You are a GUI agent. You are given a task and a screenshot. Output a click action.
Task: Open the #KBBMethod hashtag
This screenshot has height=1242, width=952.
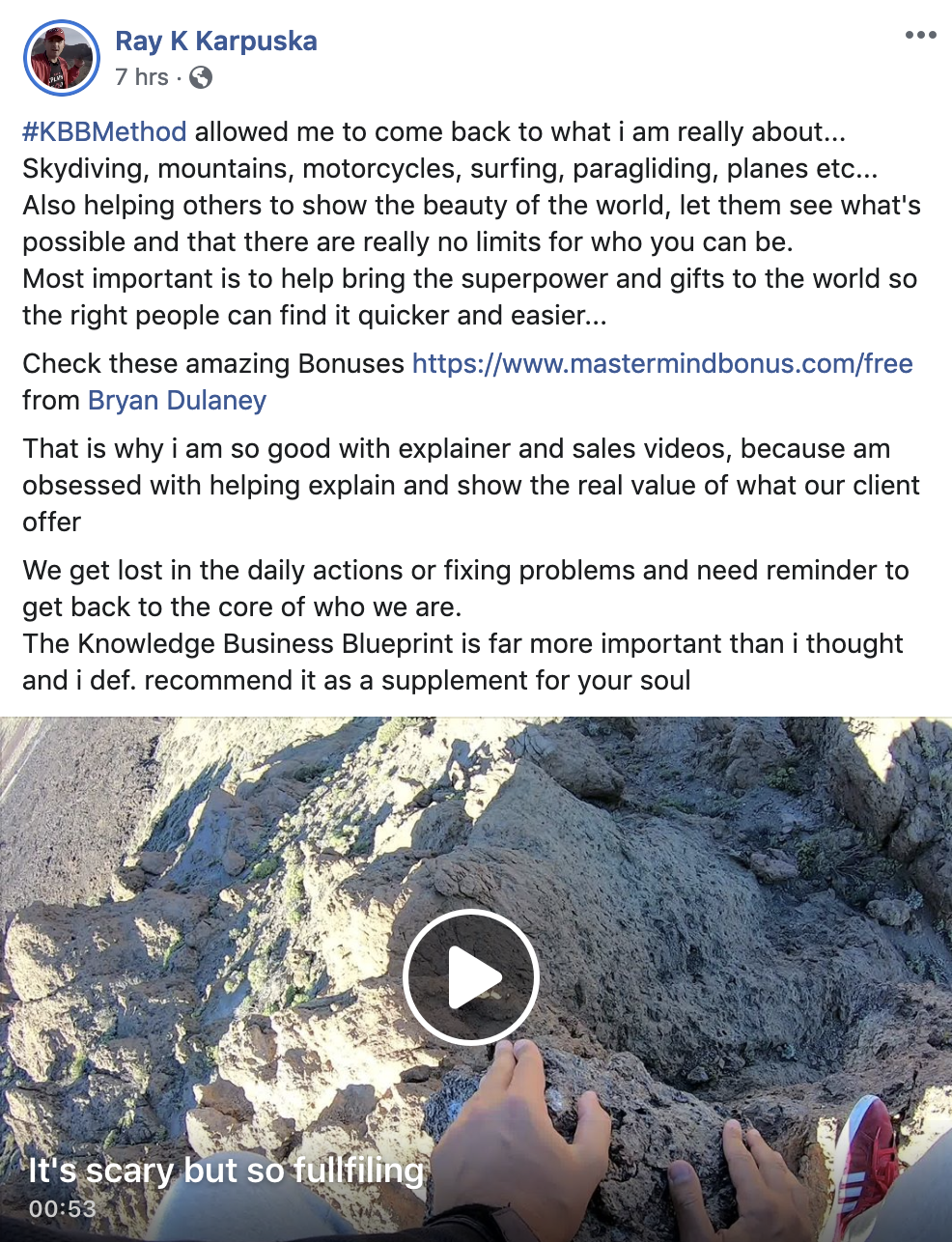coord(104,132)
